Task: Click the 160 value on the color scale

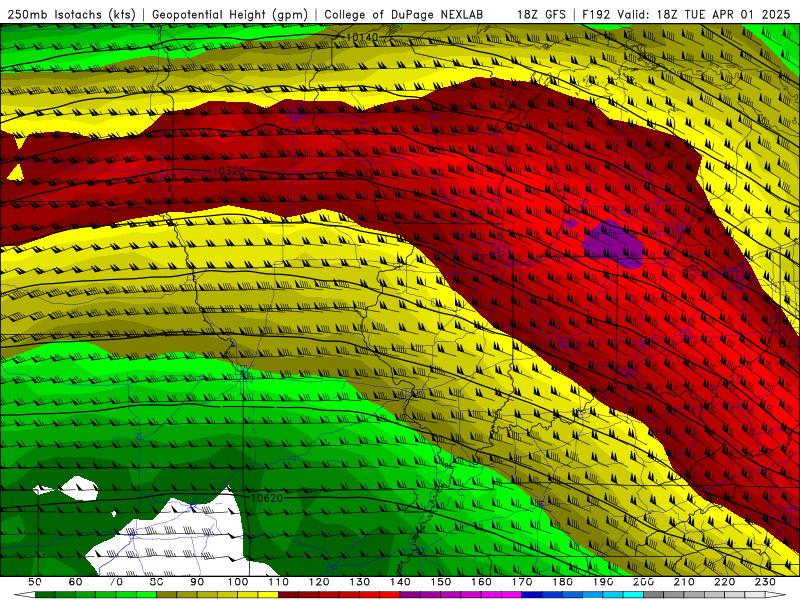Action: [481, 582]
